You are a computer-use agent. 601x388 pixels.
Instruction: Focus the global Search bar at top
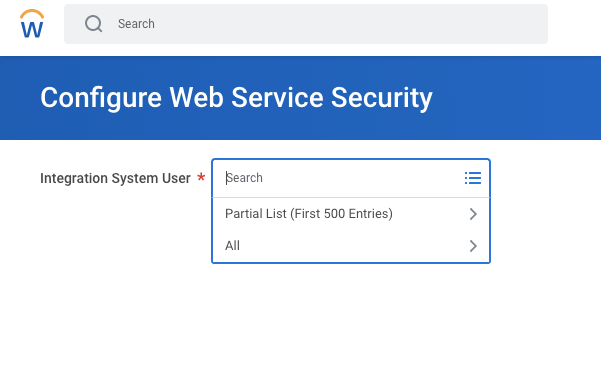[305, 24]
